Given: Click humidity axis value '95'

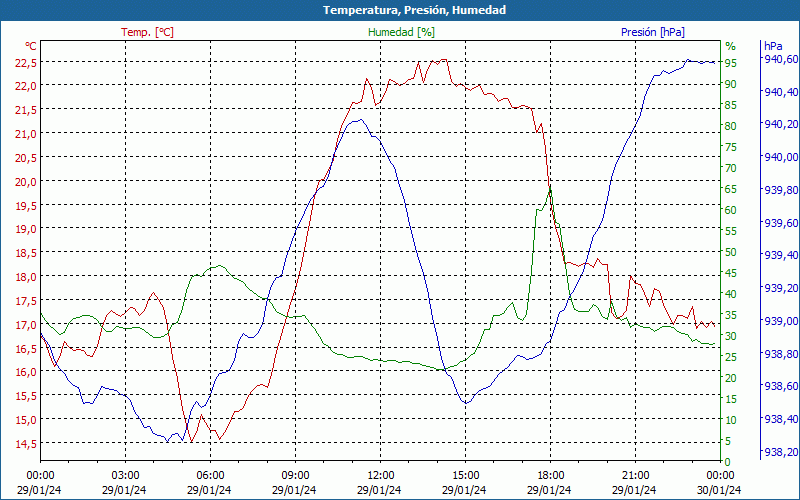Looking at the screenshot, I should click(731, 63).
